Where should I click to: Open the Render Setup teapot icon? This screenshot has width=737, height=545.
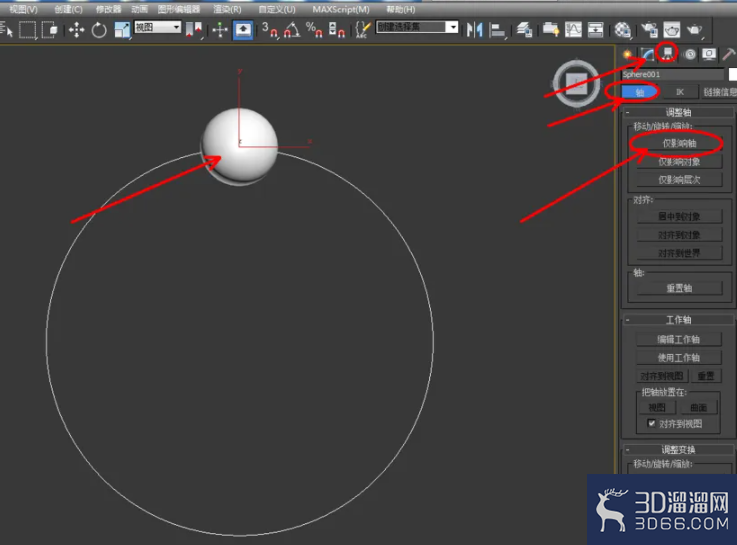649,30
